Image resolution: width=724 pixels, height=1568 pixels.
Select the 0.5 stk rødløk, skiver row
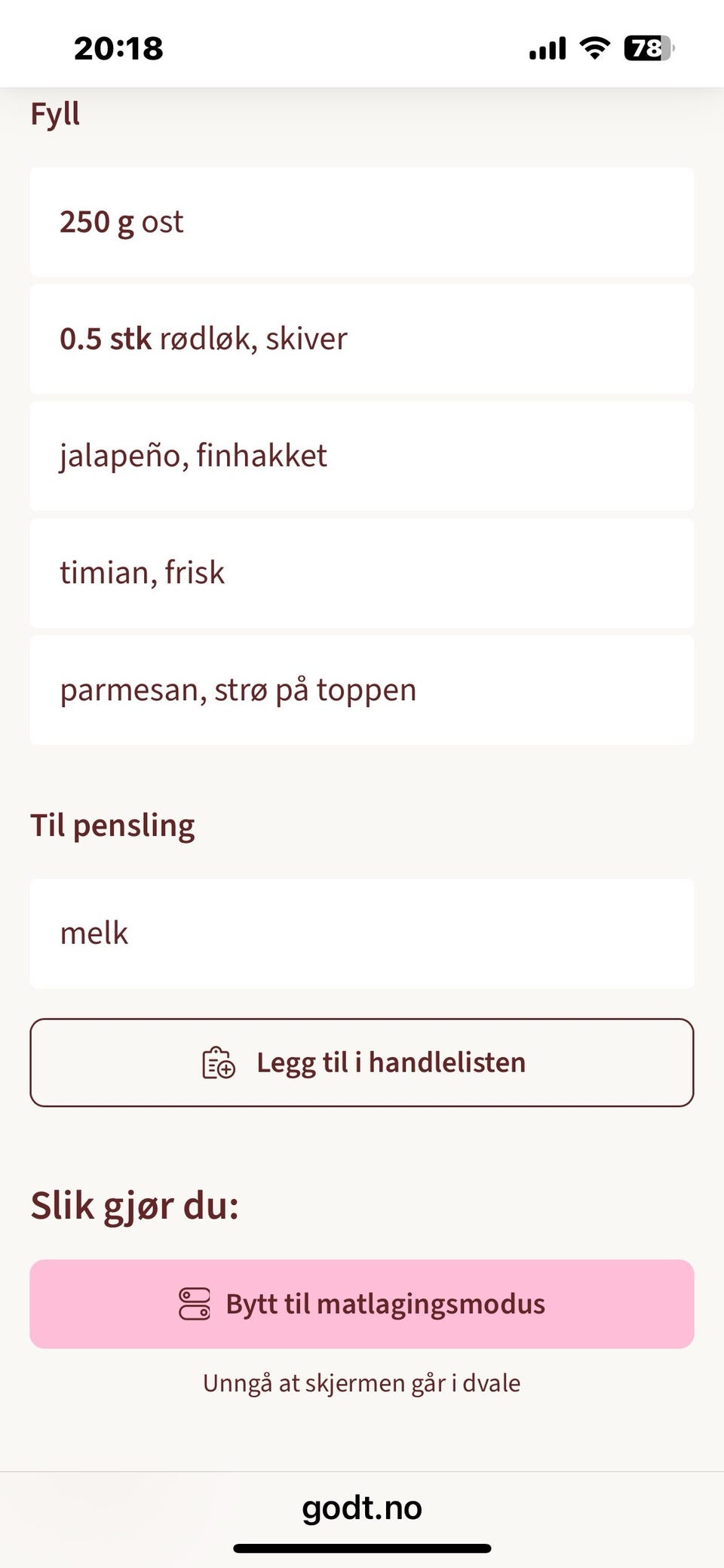pyautogui.click(x=362, y=339)
